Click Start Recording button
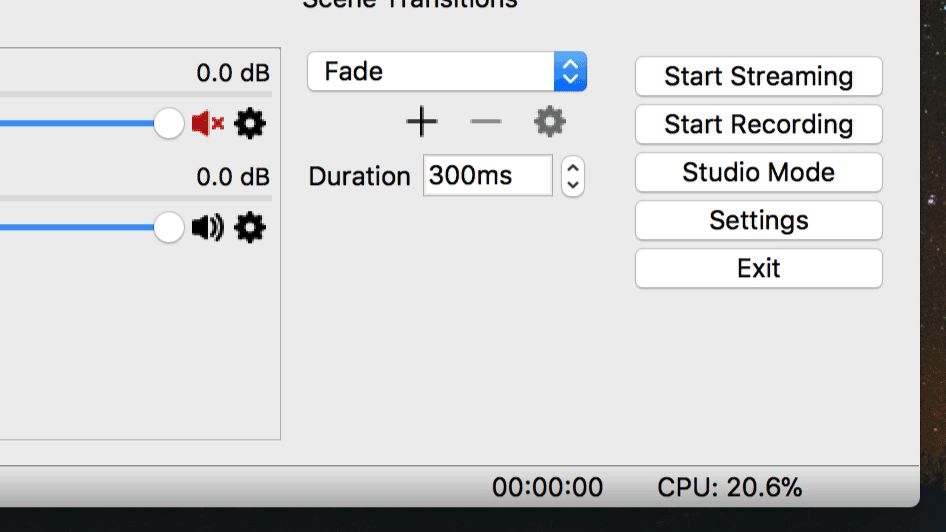 click(x=758, y=124)
